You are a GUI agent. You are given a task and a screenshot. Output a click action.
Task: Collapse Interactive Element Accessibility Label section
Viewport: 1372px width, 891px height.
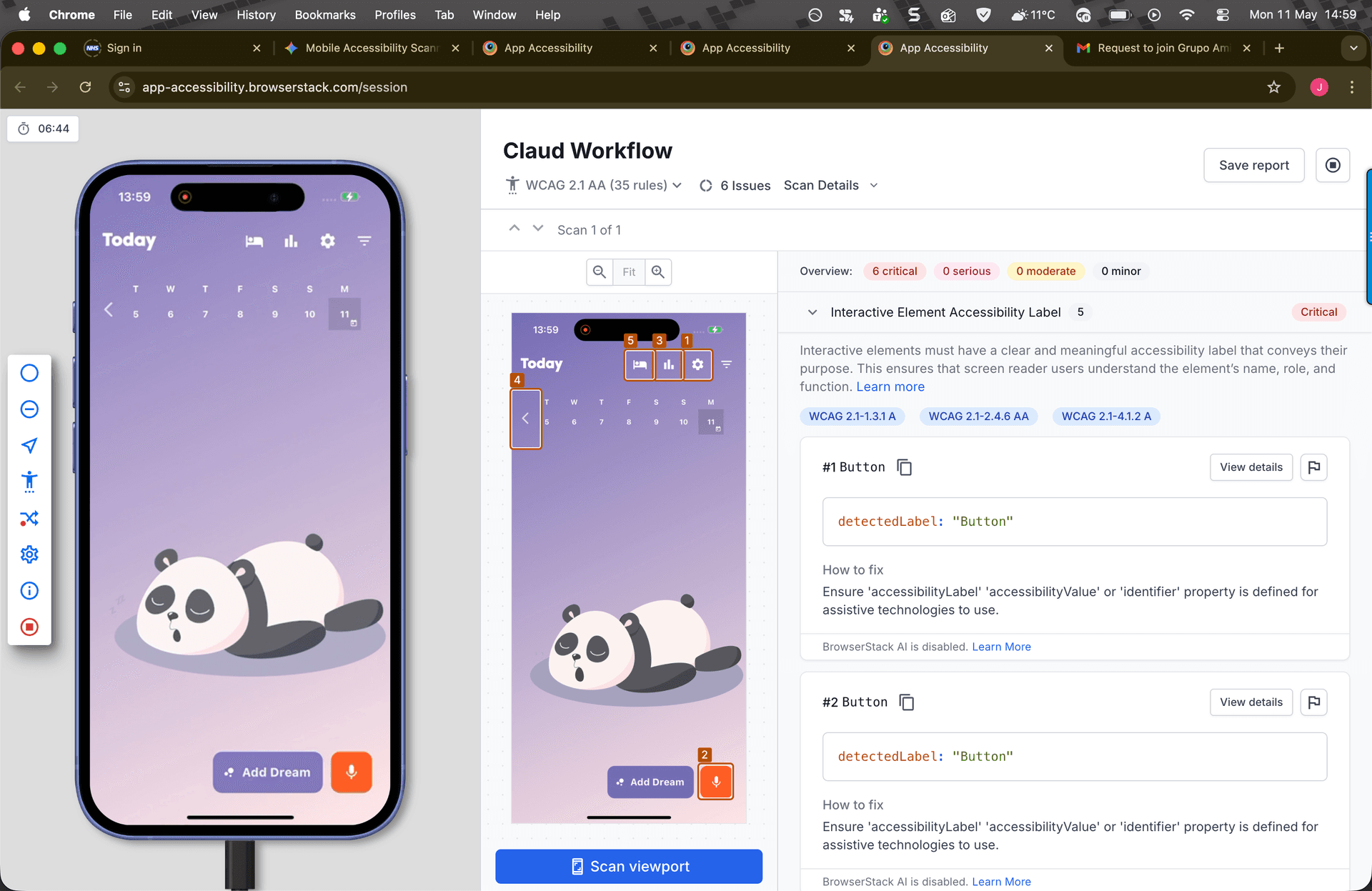[812, 312]
